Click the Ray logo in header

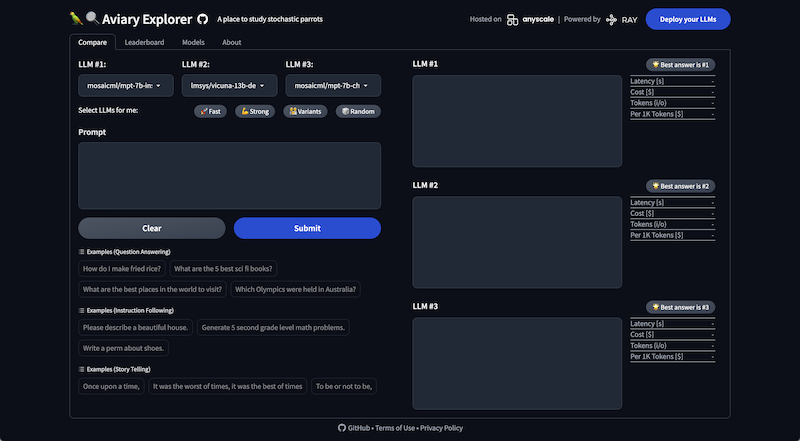click(621, 20)
